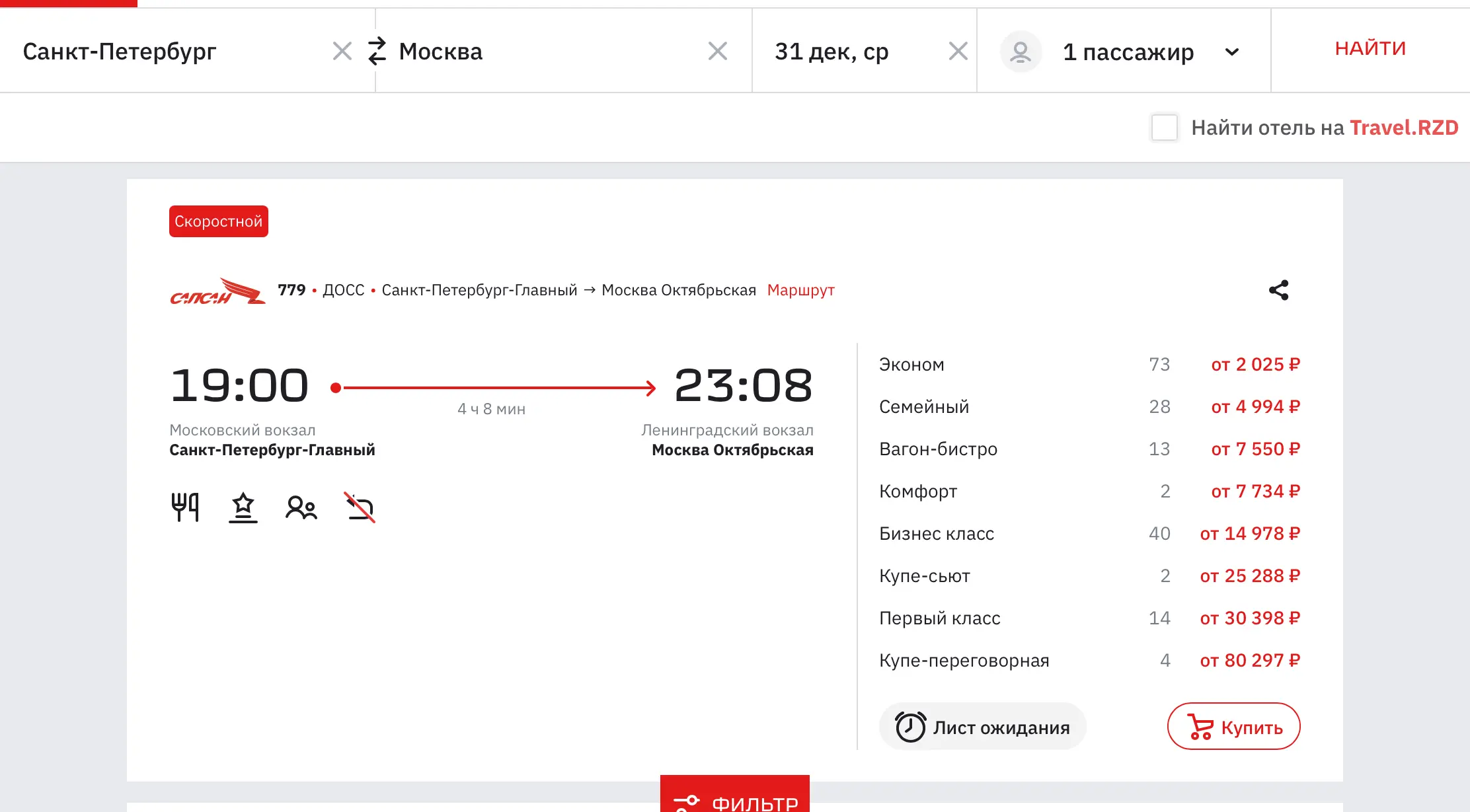This screenshot has width=1470, height=812.
Task: Clear the Санкт-Петербург departure field
Action: click(342, 51)
